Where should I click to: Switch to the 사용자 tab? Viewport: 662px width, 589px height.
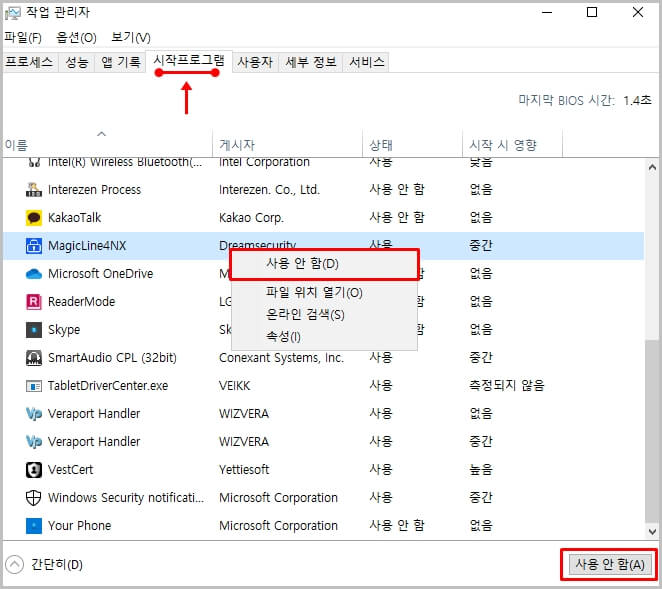tap(255, 62)
